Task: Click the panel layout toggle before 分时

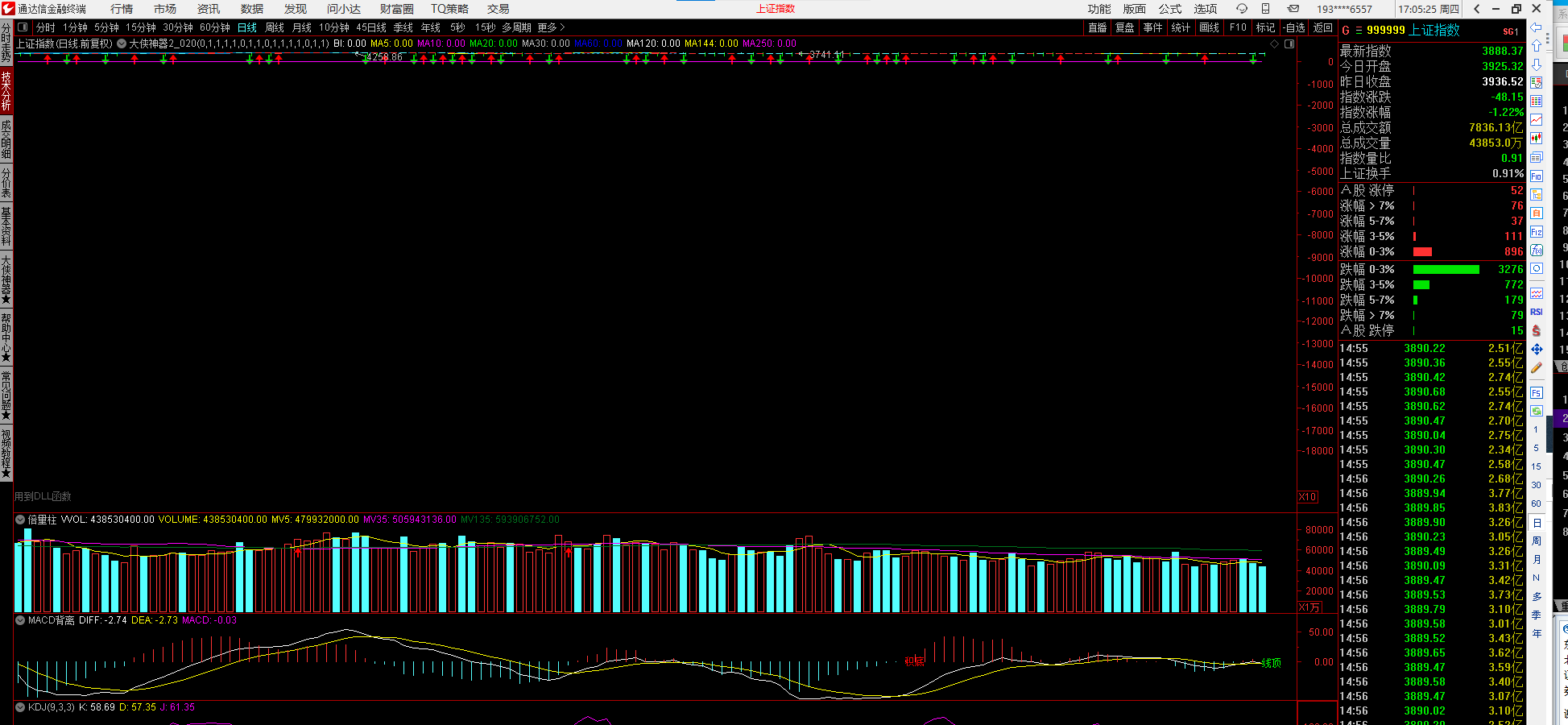Action: point(23,27)
